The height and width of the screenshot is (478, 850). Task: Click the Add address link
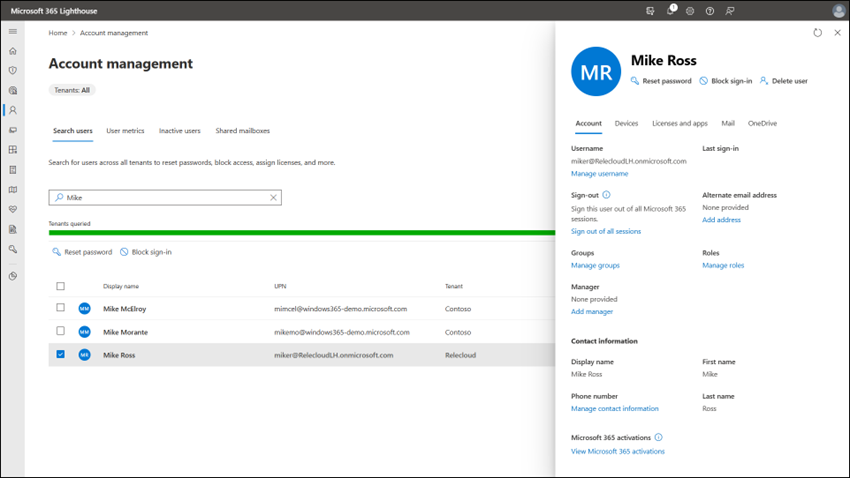point(721,219)
